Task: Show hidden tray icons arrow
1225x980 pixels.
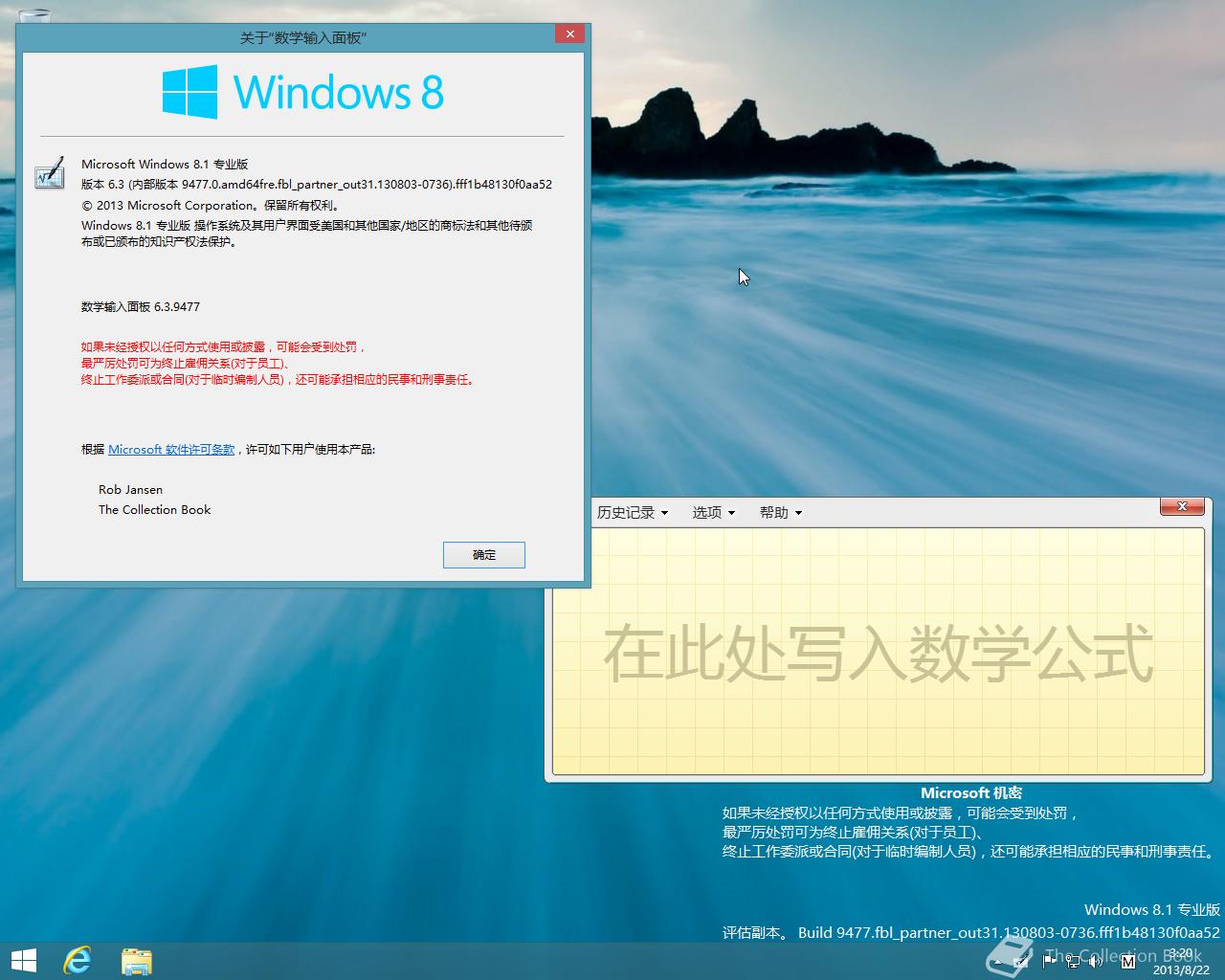Action: (998, 962)
